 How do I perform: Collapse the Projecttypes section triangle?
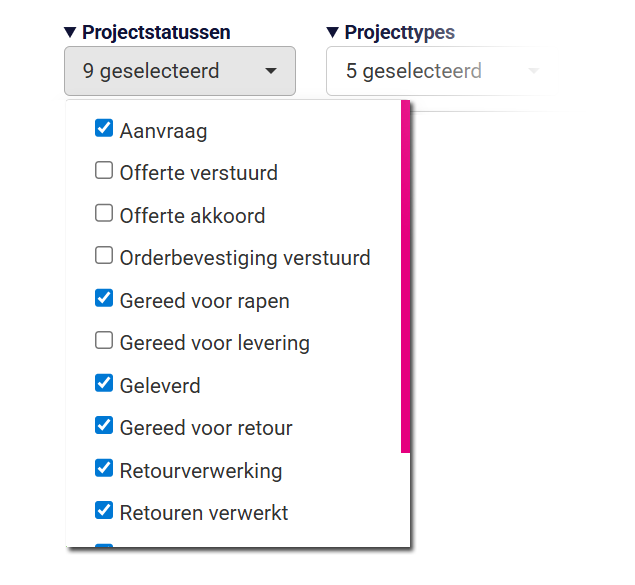pyautogui.click(x=333, y=33)
